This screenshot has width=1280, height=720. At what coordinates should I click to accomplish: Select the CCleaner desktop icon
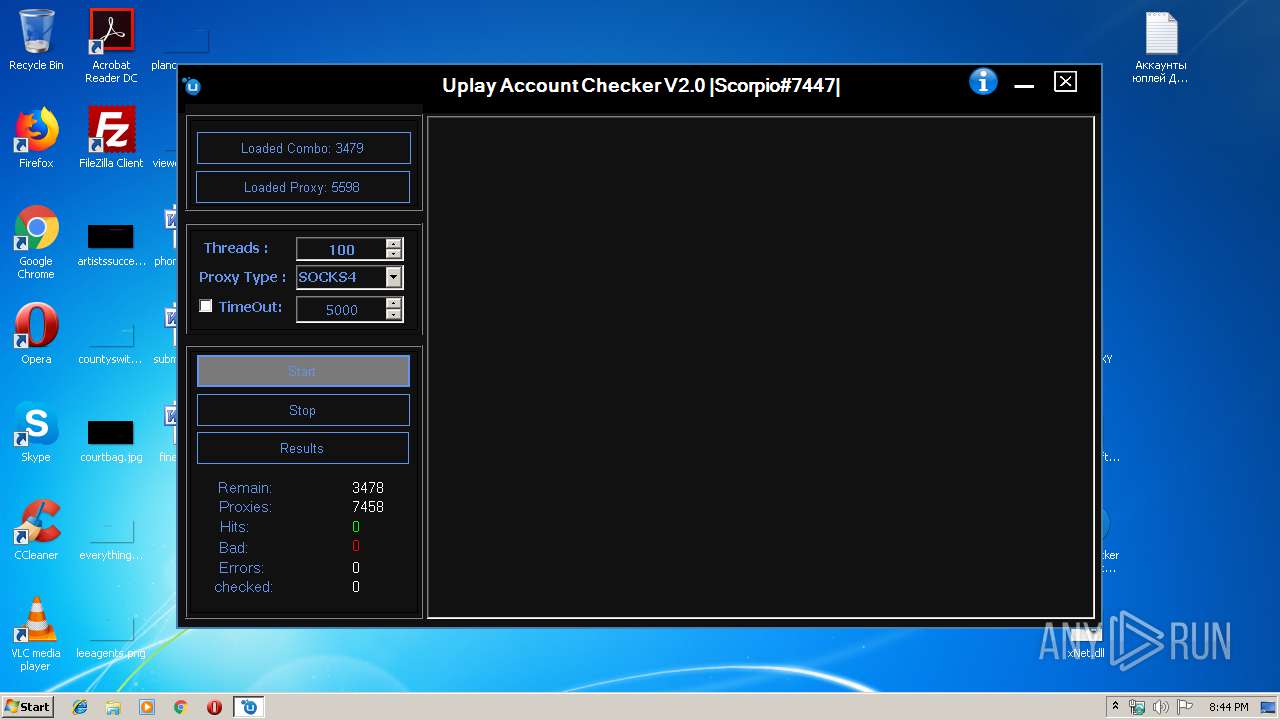[36, 530]
